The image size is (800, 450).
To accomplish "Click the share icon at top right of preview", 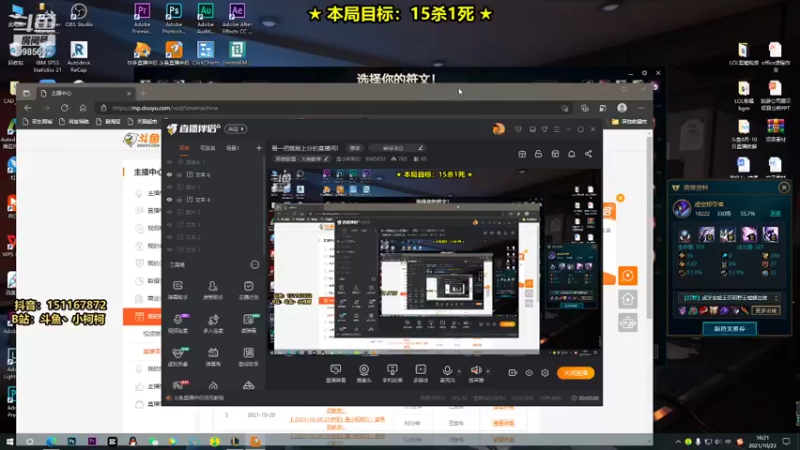I will pos(588,154).
